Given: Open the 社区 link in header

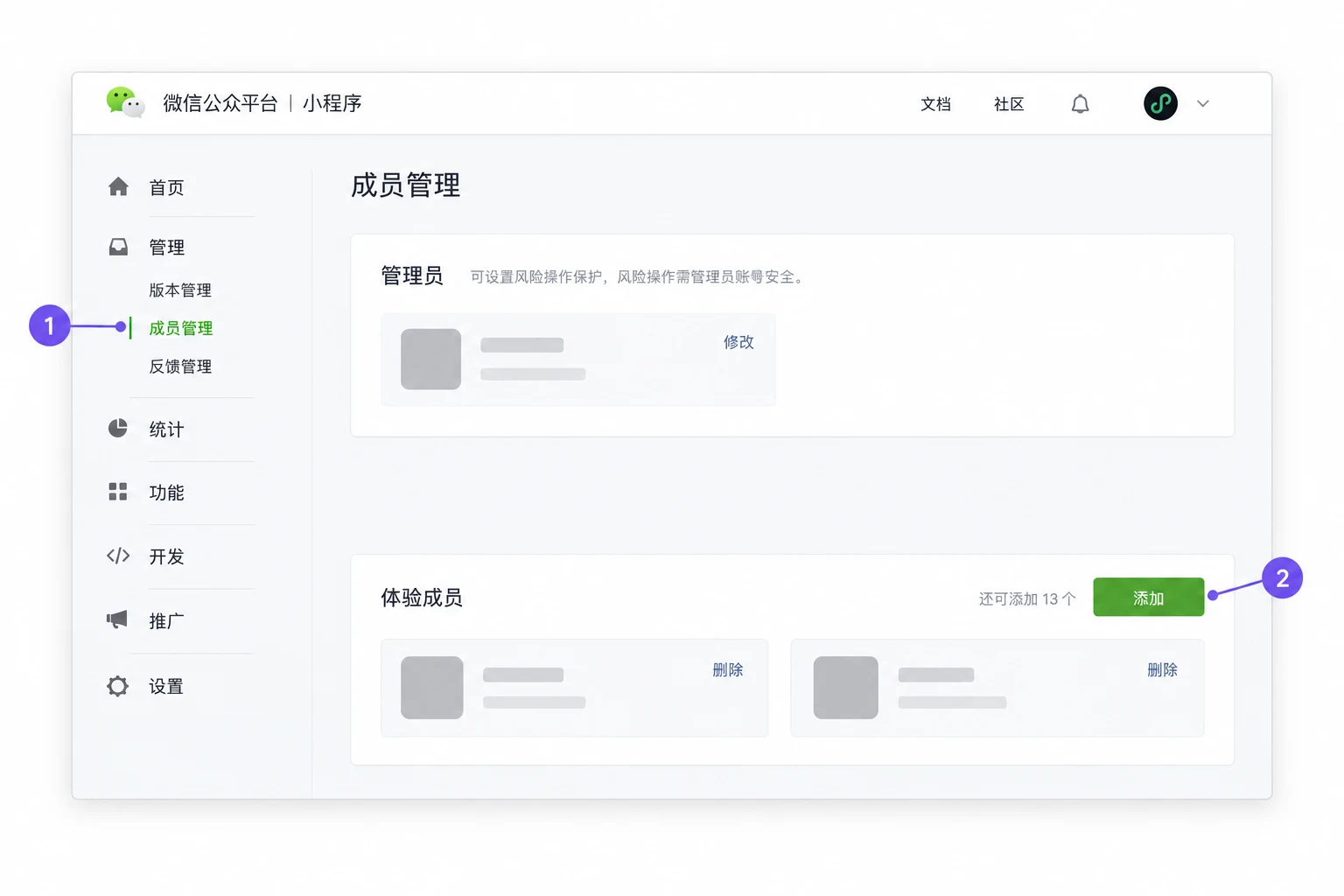Looking at the screenshot, I should click(x=1009, y=104).
